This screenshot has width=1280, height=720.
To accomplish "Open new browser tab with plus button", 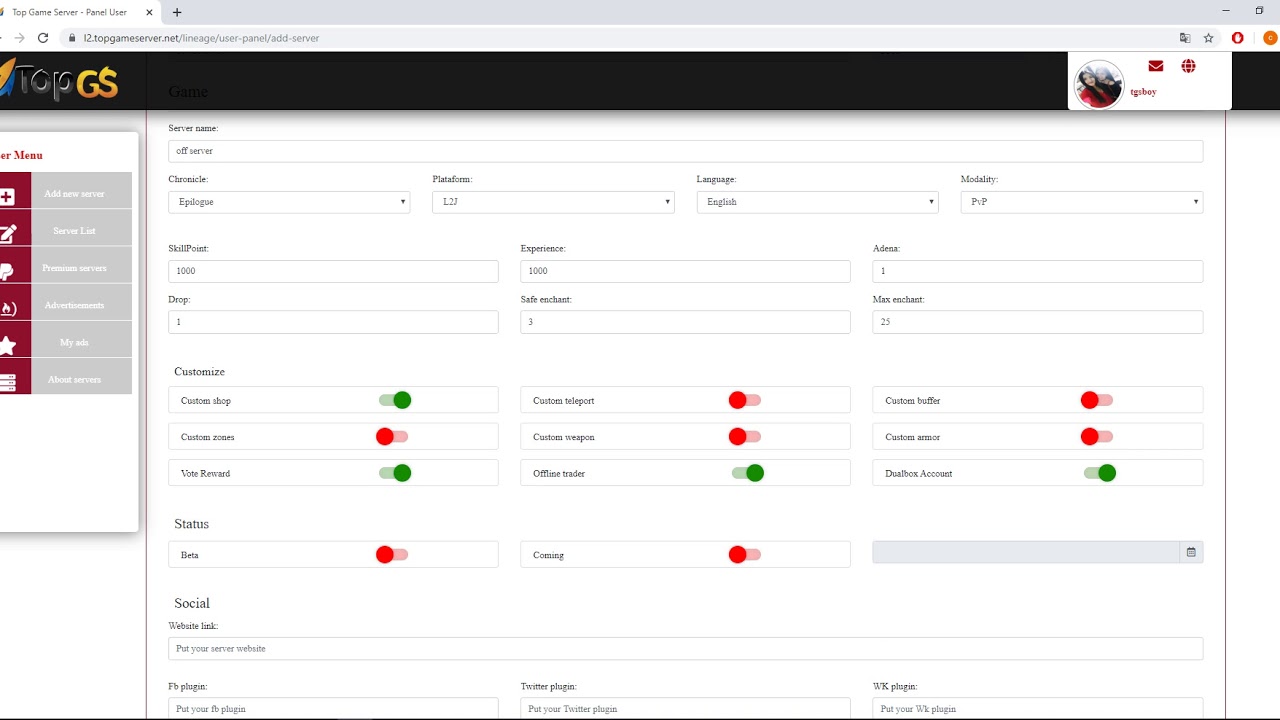I will tap(177, 12).
